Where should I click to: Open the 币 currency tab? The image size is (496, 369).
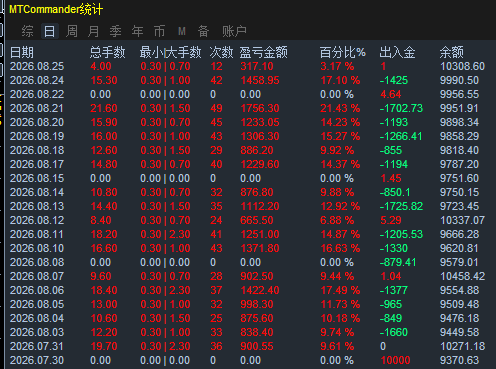coord(159,31)
